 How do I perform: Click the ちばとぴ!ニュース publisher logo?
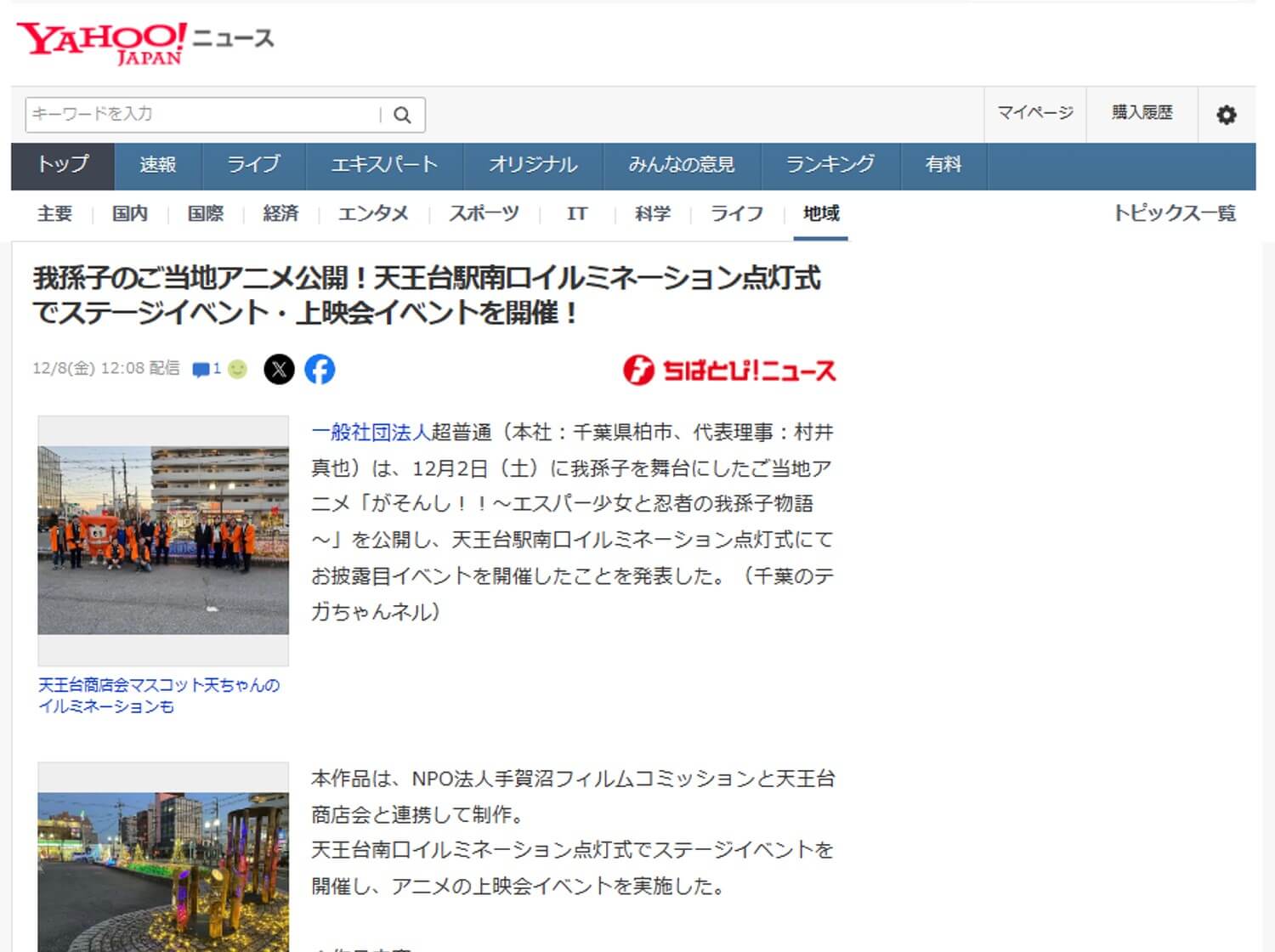click(x=728, y=370)
